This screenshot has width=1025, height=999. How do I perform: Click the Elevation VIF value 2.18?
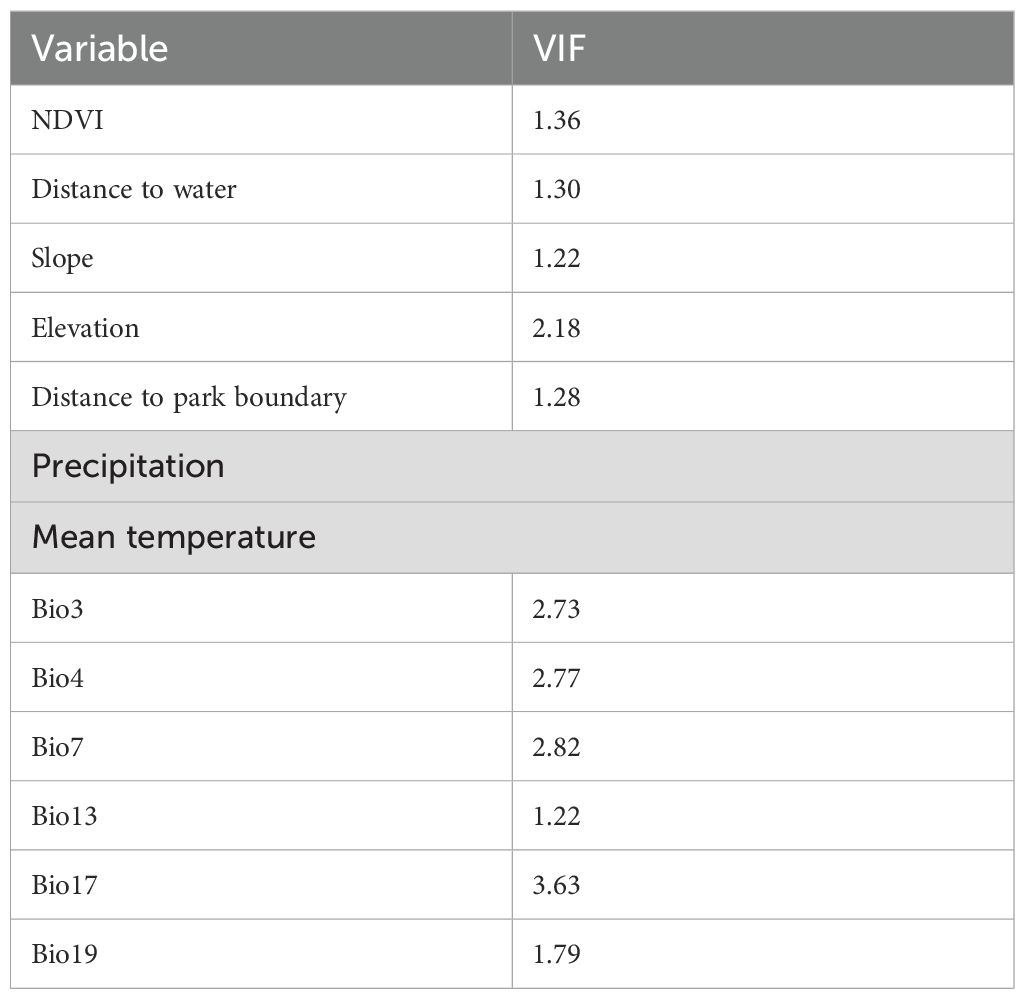(556, 328)
